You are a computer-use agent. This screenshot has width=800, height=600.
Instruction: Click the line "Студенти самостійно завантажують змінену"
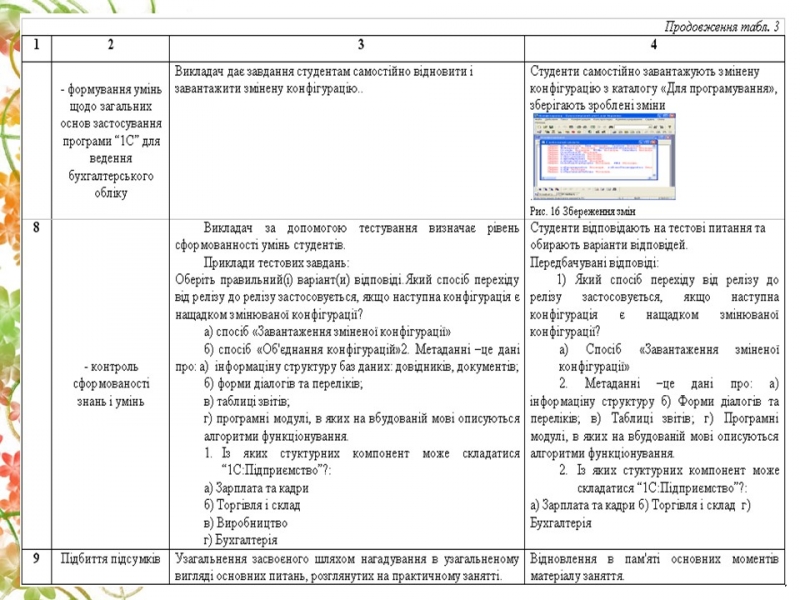click(645, 71)
